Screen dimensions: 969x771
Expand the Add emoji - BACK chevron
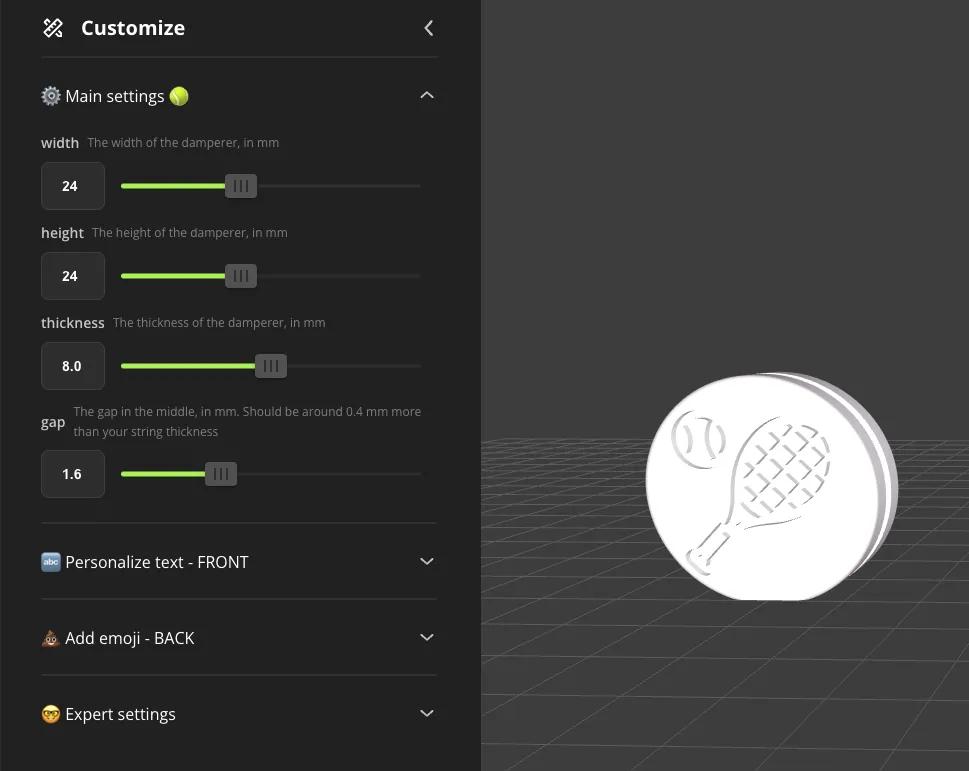[x=426, y=637]
